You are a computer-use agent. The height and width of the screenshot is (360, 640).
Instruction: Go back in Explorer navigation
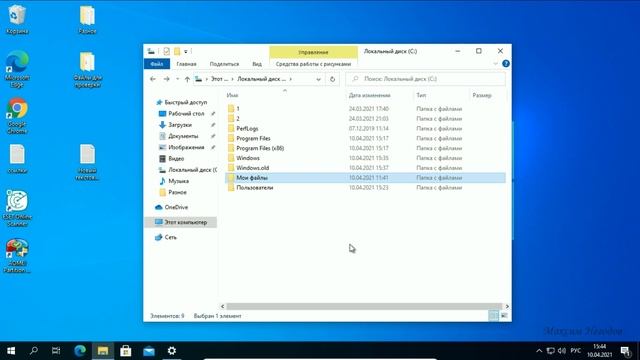[x=153, y=79]
